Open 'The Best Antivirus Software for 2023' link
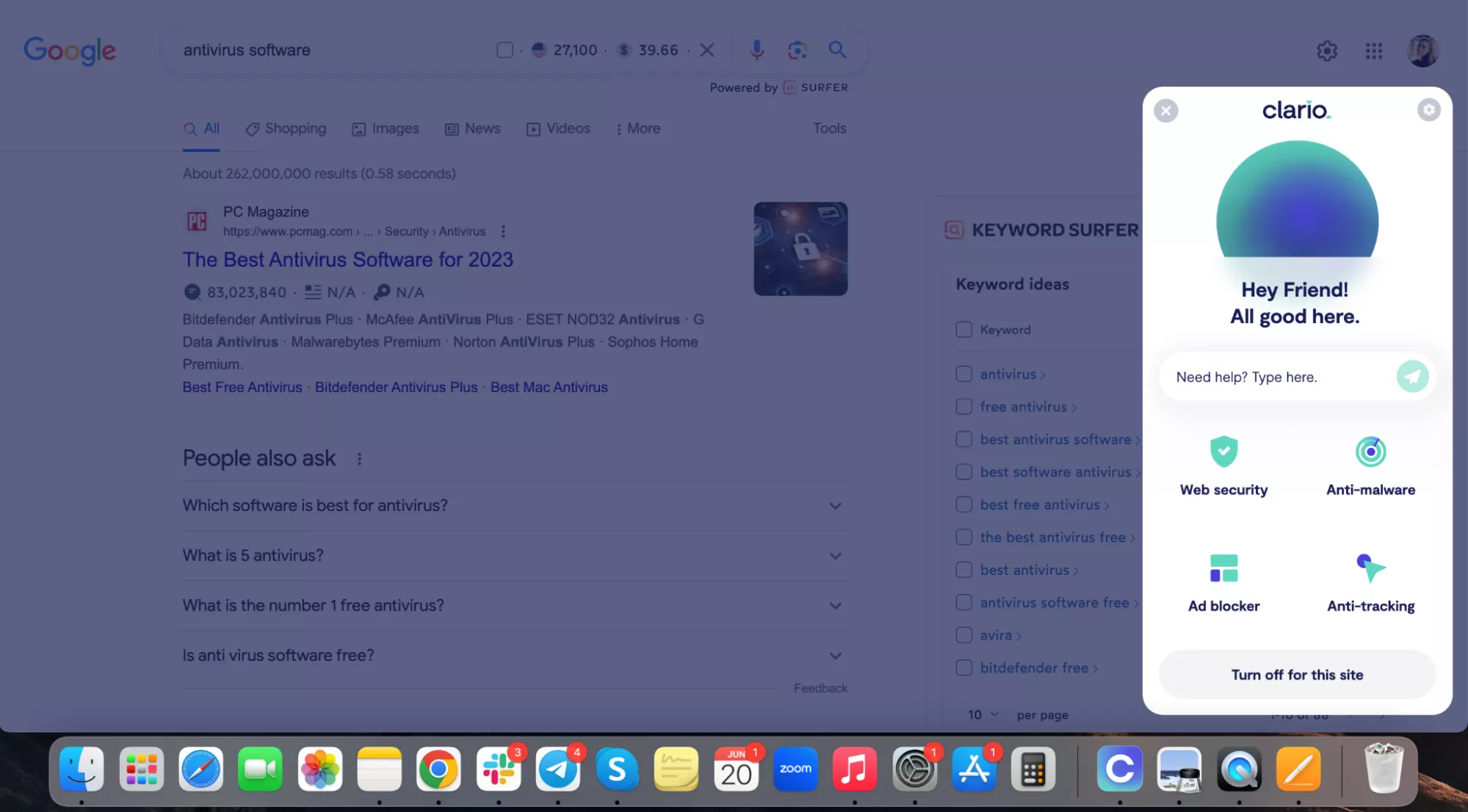The height and width of the screenshot is (812, 1468). (x=347, y=259)
